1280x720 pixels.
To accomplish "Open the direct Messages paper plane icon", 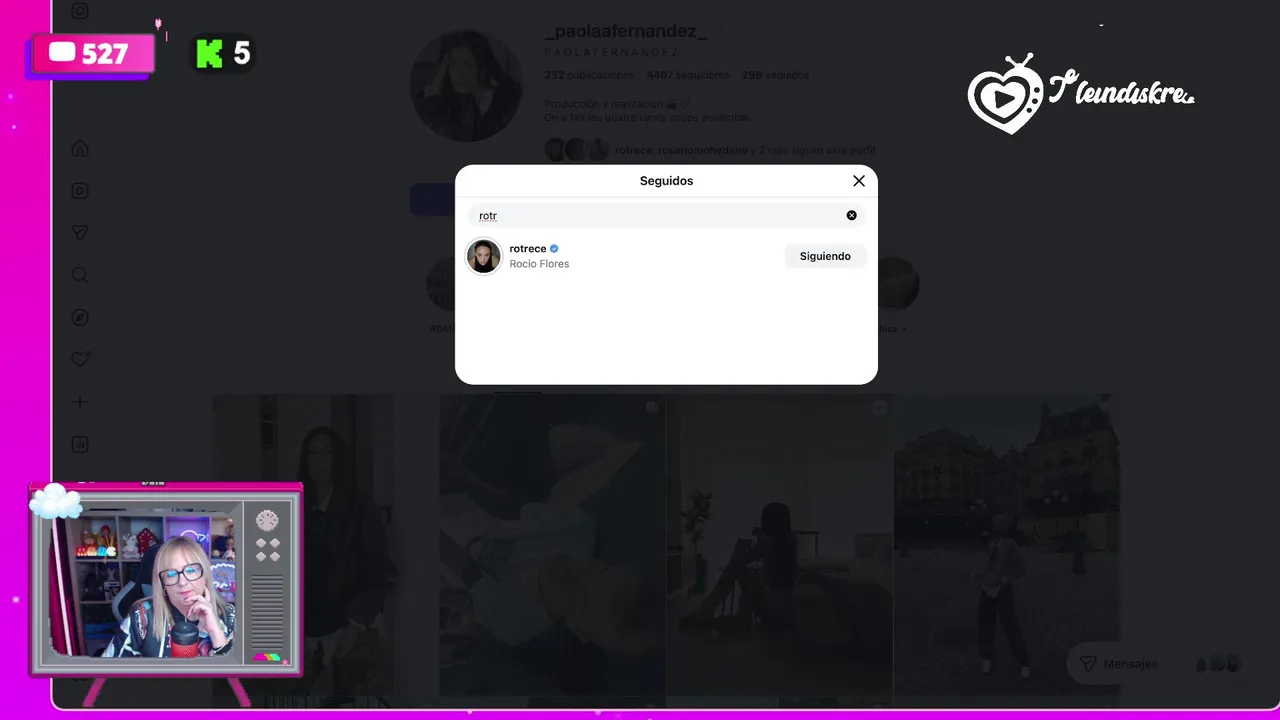I will click(x=80, y=233).
